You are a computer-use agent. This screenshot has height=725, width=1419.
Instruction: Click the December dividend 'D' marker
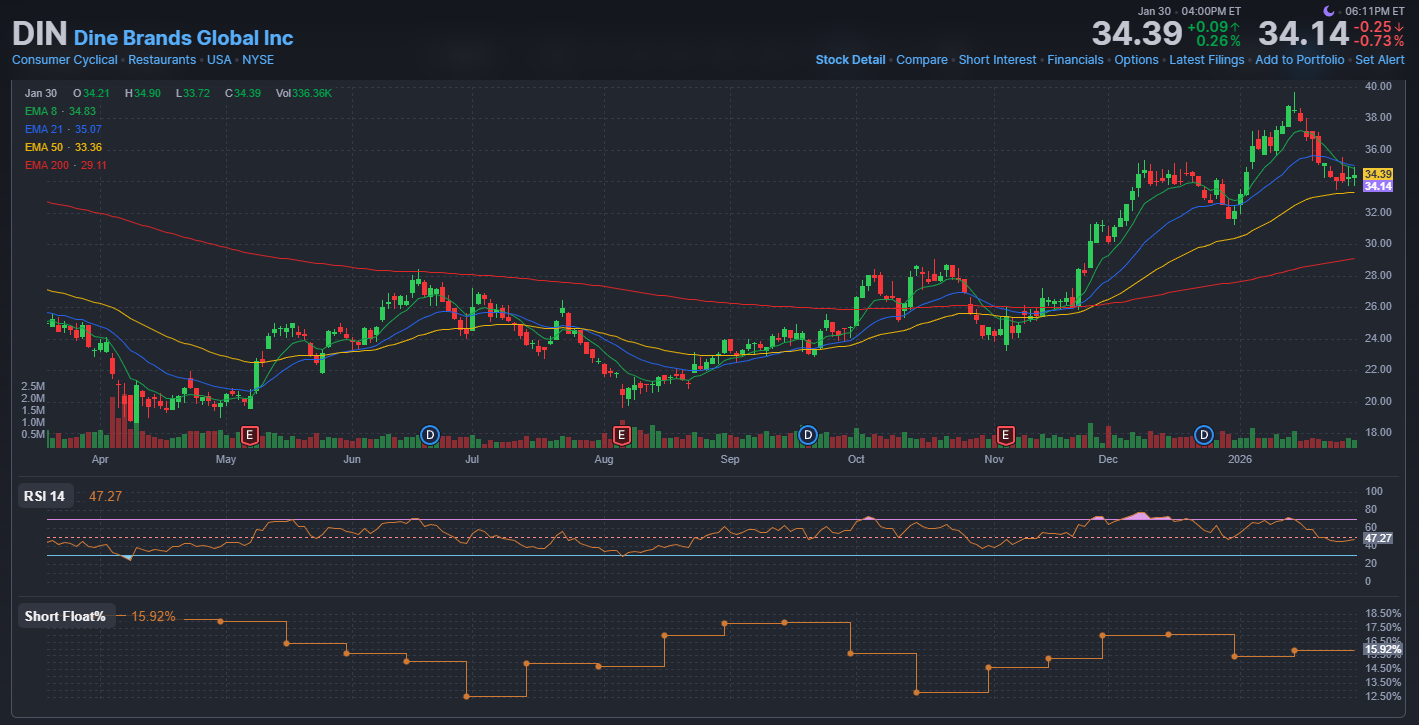coord(1204,434)
